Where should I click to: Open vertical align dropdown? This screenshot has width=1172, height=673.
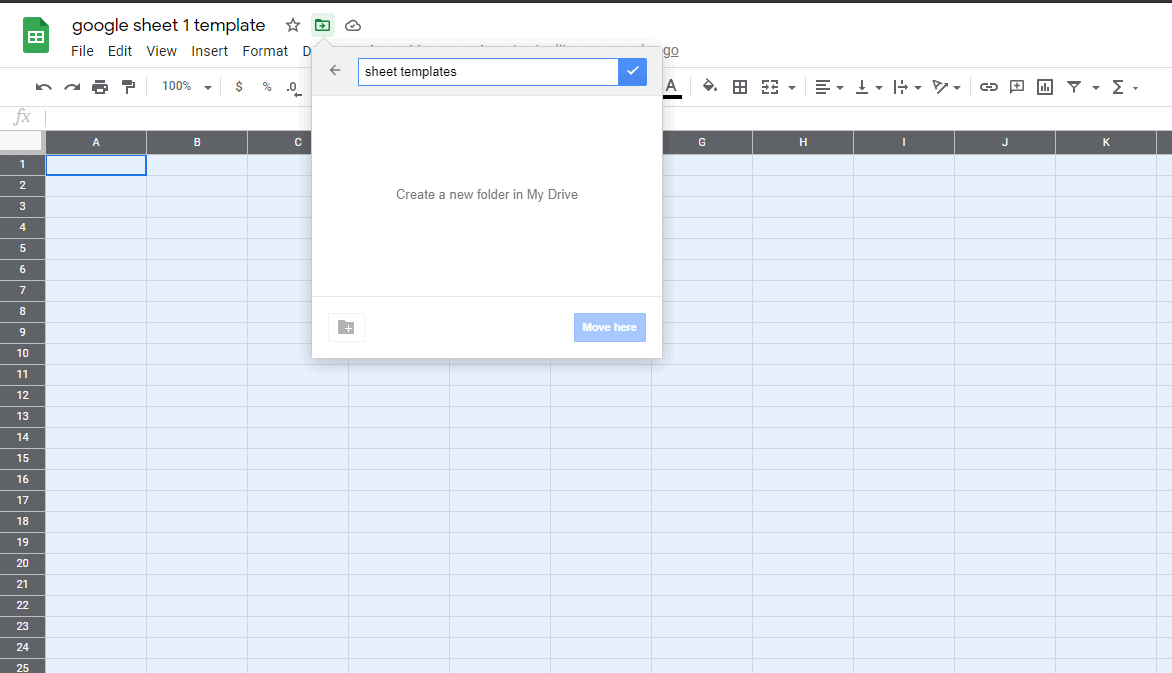coord(869,87)
